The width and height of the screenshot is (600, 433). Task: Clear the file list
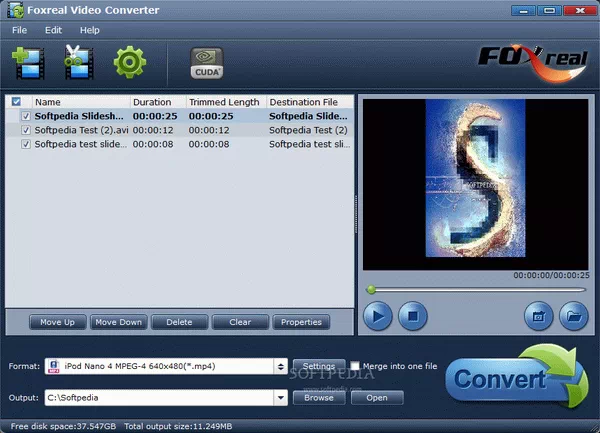[240, 322]
